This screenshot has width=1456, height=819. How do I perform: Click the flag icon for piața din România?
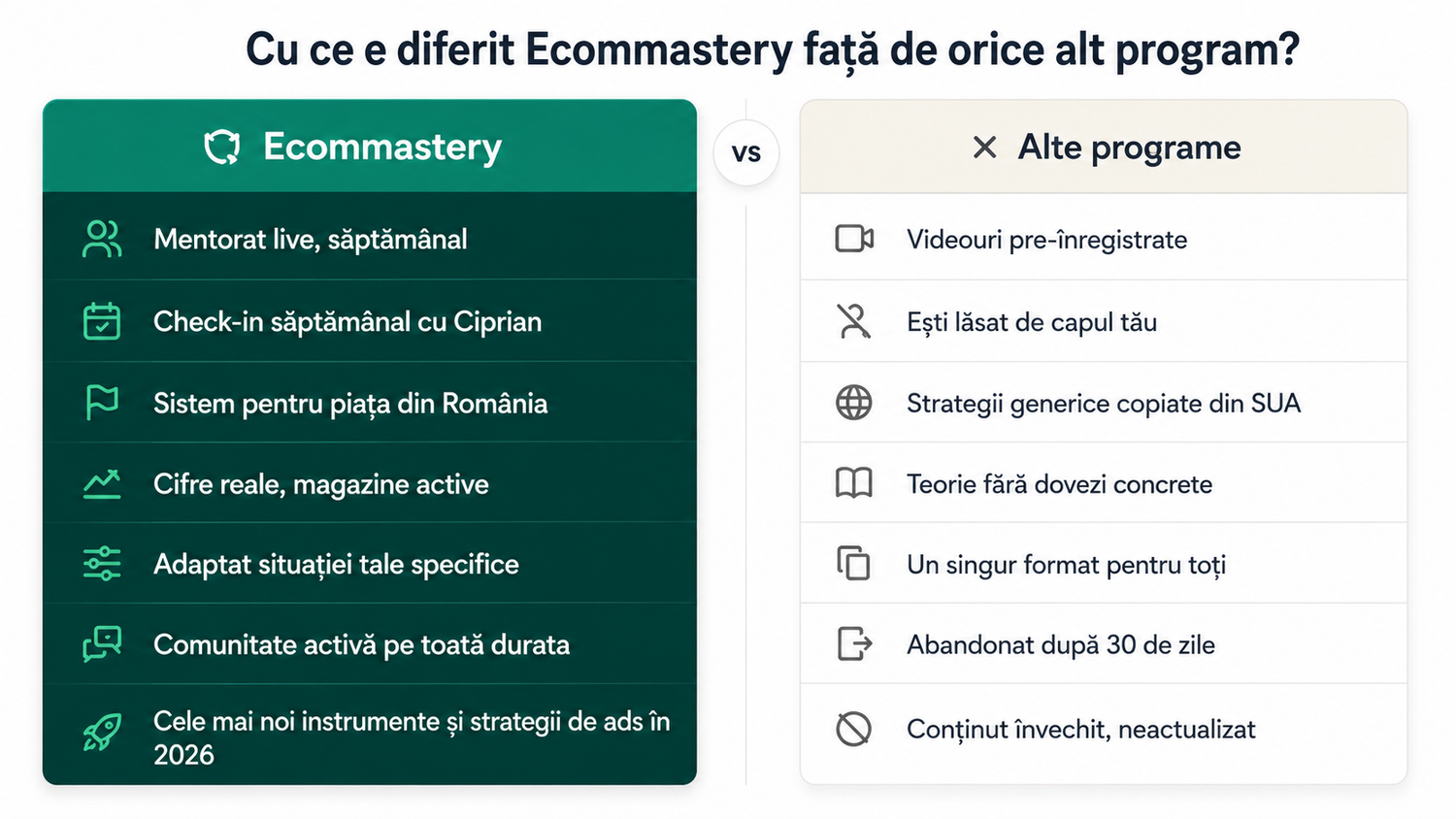tap(102, 403)
